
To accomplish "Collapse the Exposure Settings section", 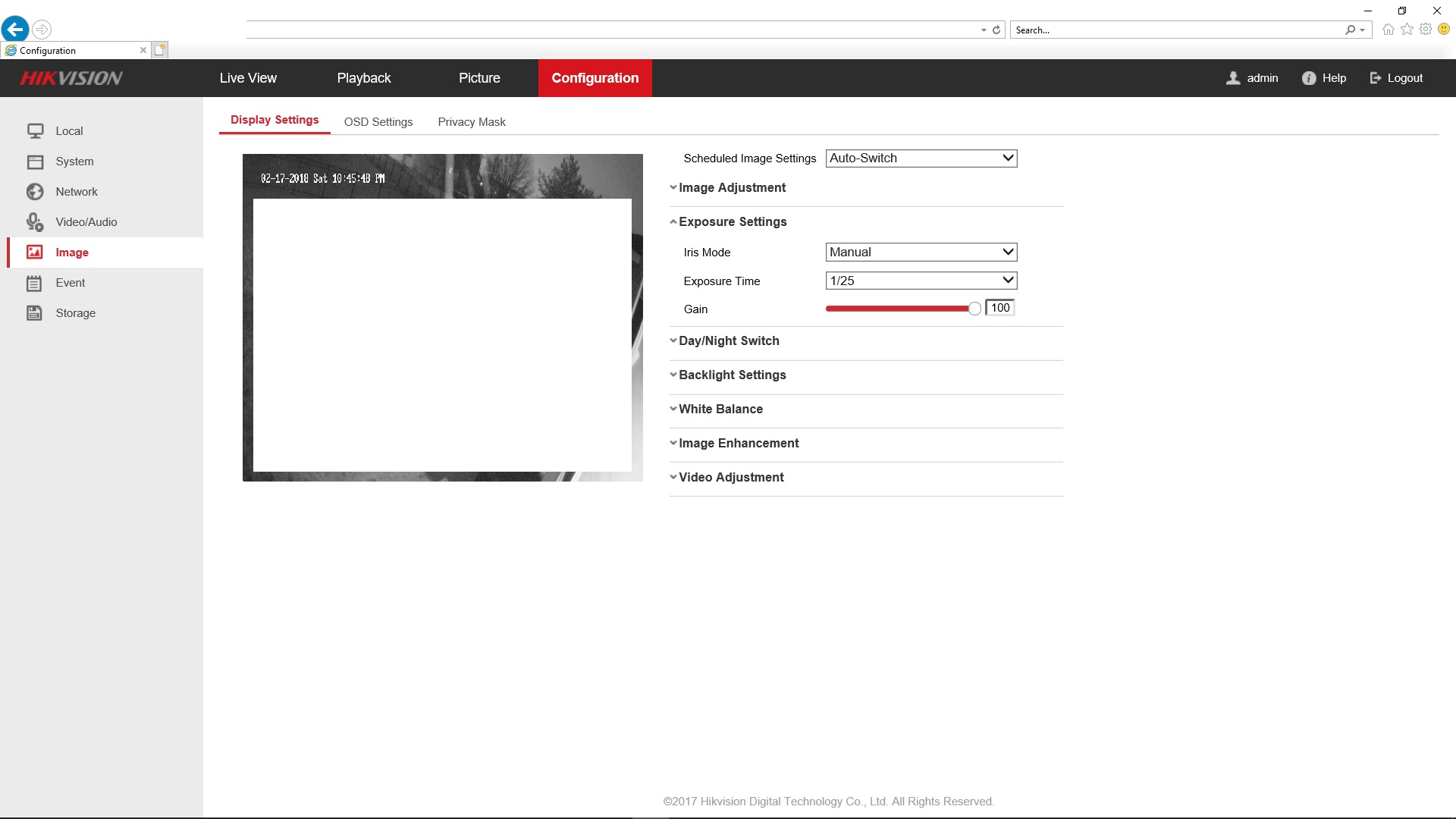I will (732, 222).
